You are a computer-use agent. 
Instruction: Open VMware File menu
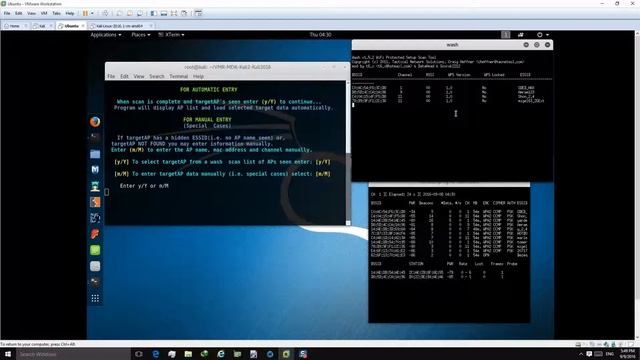(7, 13)
